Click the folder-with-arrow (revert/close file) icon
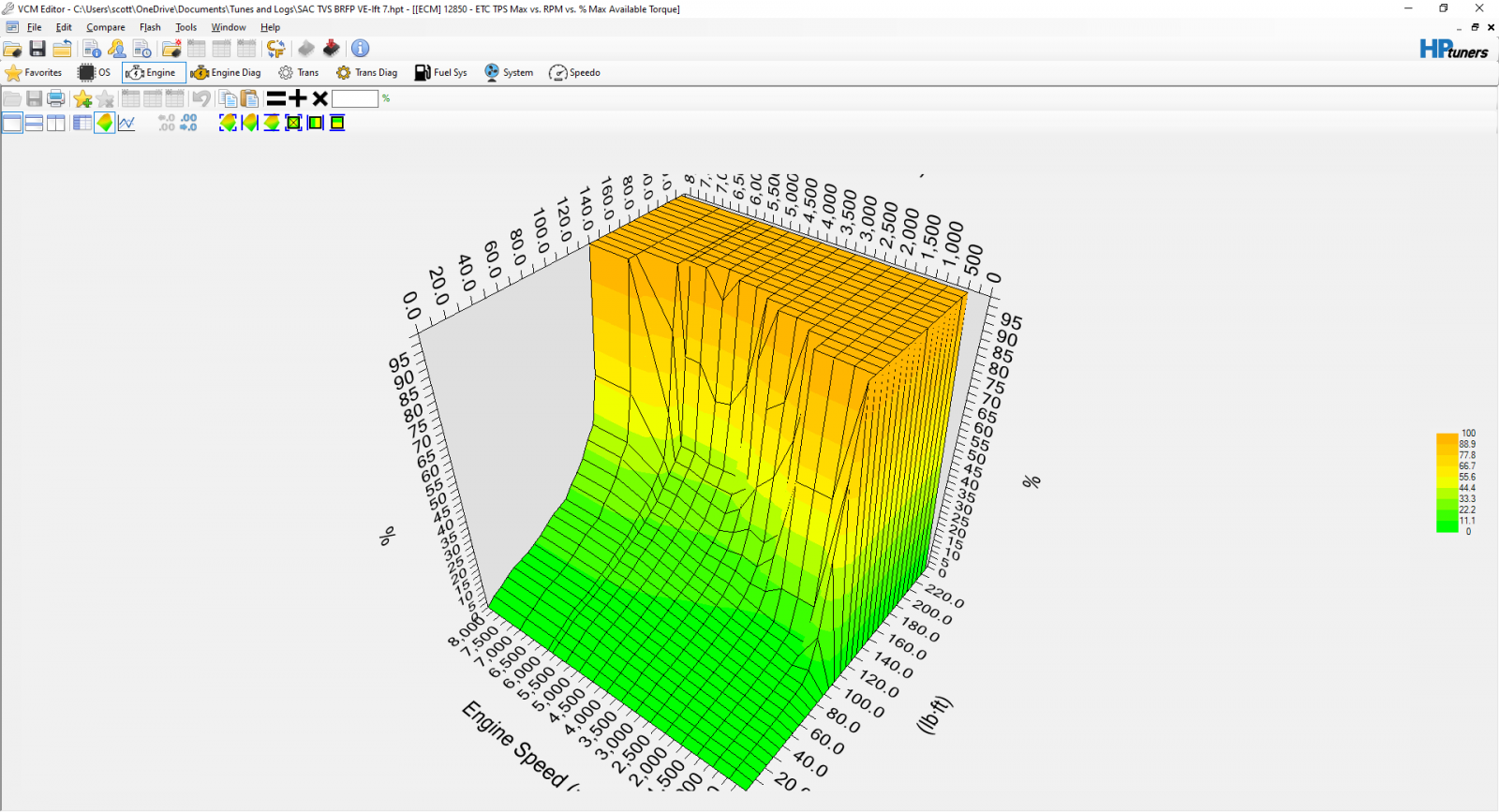 [62, 49]
